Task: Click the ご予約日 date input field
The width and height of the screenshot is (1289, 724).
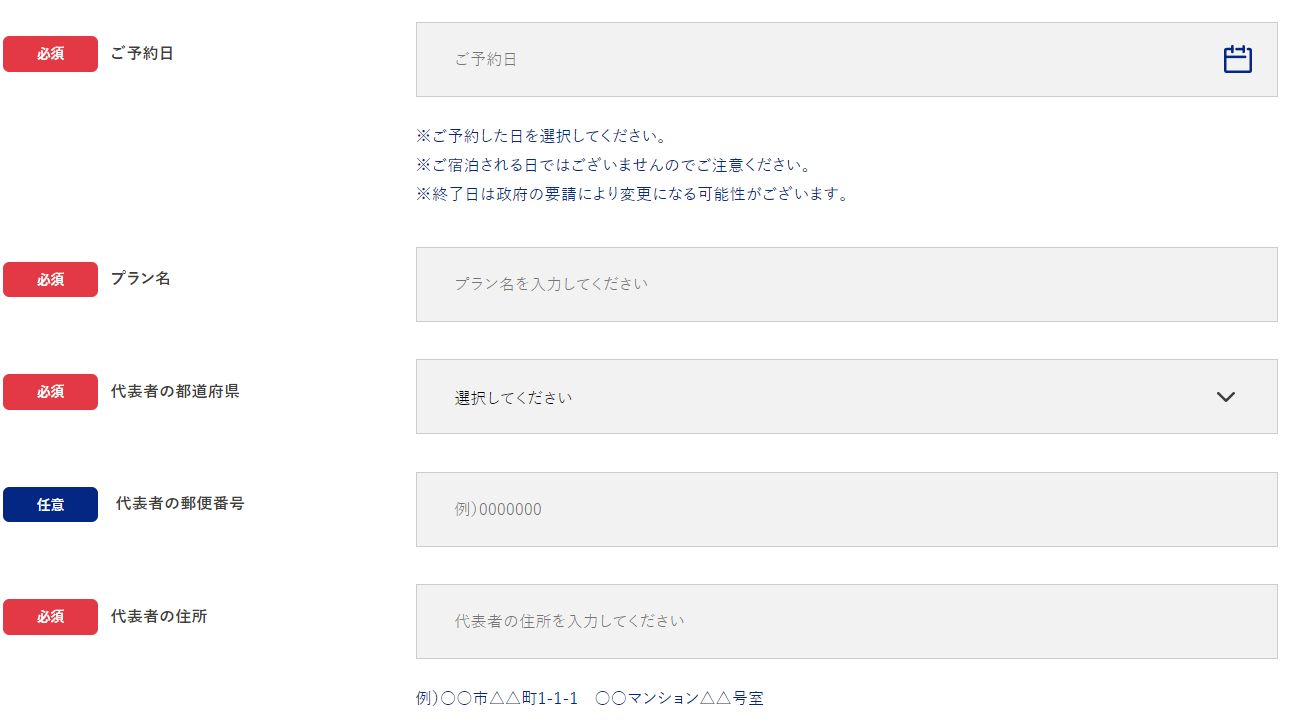Action: 800,59
